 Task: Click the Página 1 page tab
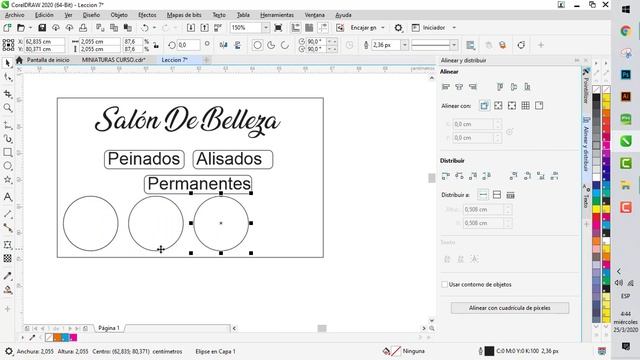point(109,328)
